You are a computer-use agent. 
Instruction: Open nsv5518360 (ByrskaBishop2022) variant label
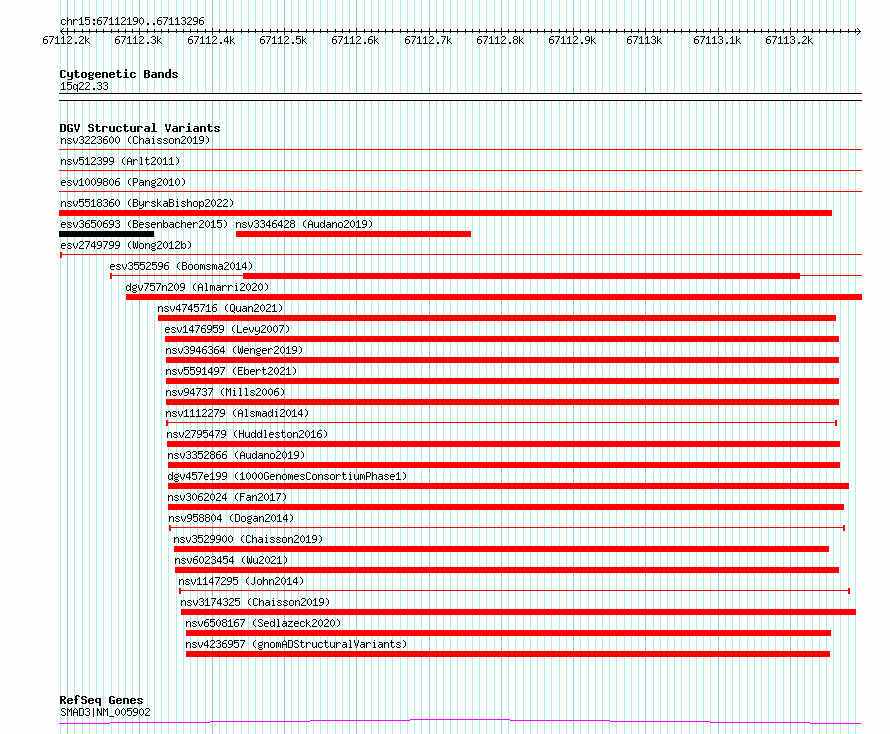(x=147, y=203)
